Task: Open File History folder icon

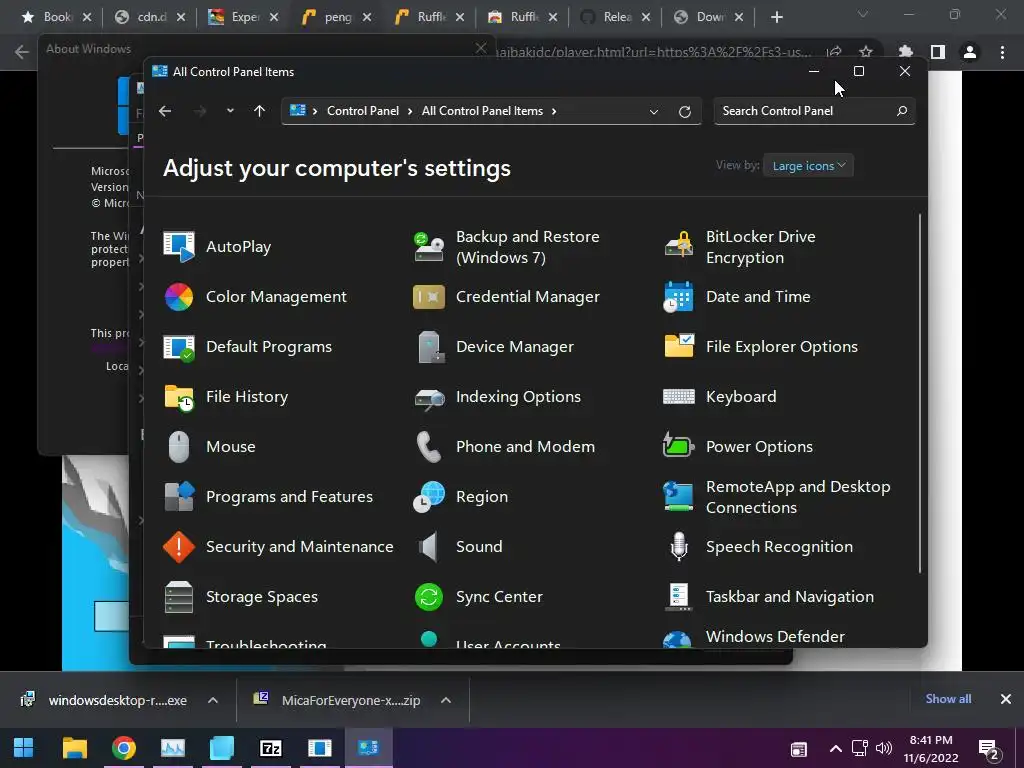Action: click(178, 397)
